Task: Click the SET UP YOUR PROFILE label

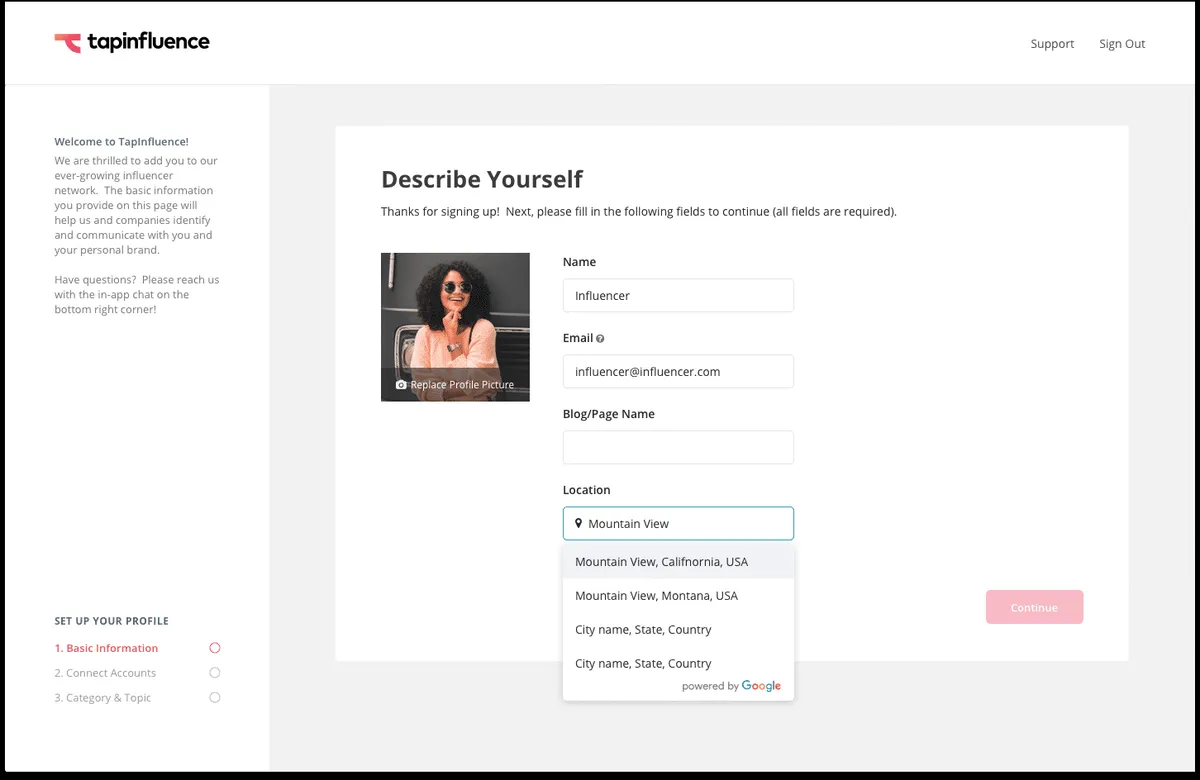Action: pyautogui.click(x=111, y=621)
